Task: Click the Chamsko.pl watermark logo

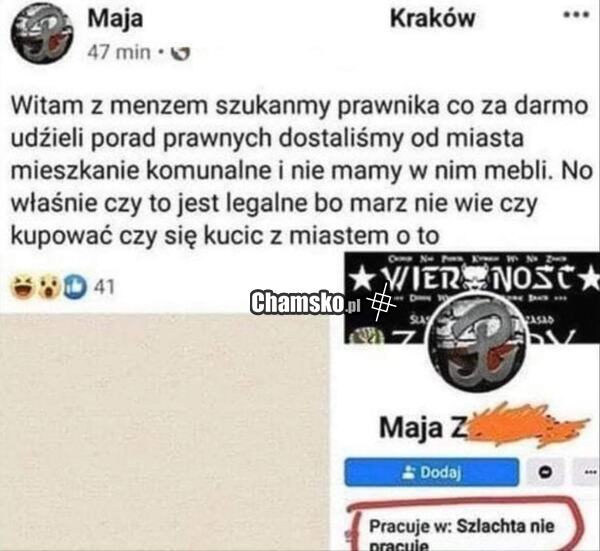Action: pyautogui.click(x=305, y=304)
